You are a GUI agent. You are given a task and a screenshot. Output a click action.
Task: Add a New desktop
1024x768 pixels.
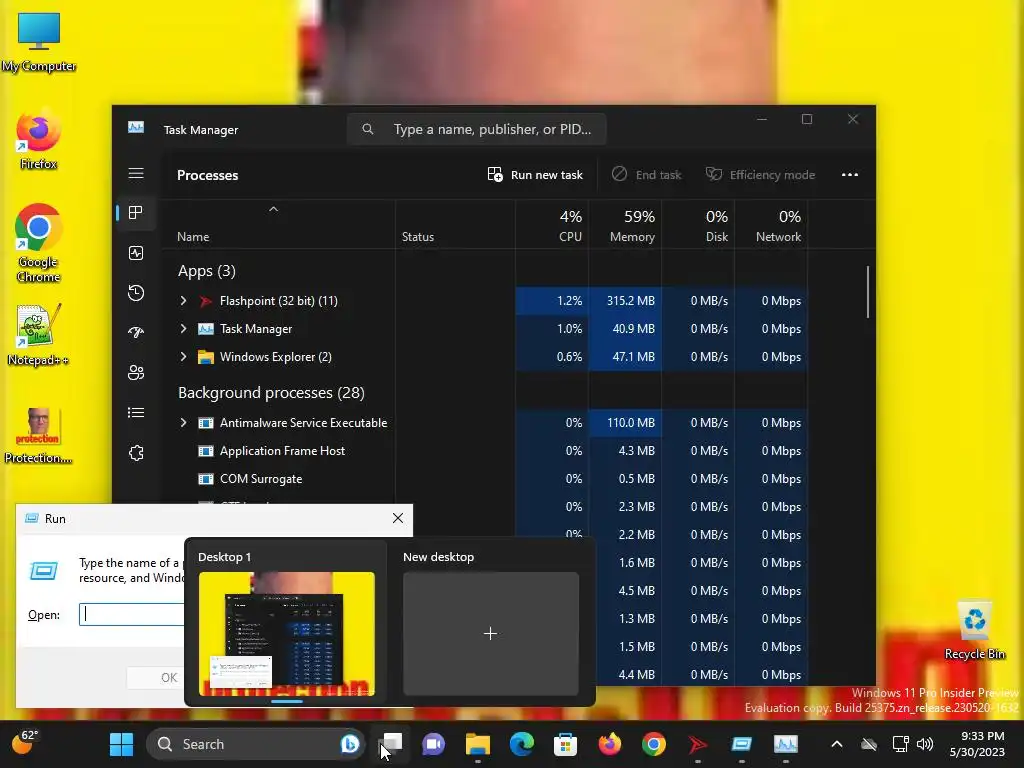click(490, 633)
